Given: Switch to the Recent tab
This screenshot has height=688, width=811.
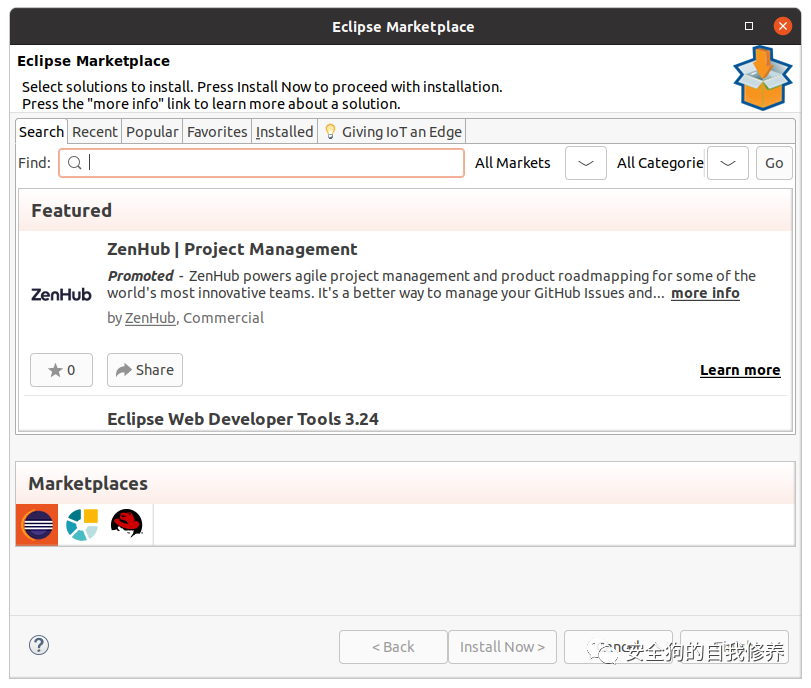Looking at the screenshot, I should click(95, 132).
